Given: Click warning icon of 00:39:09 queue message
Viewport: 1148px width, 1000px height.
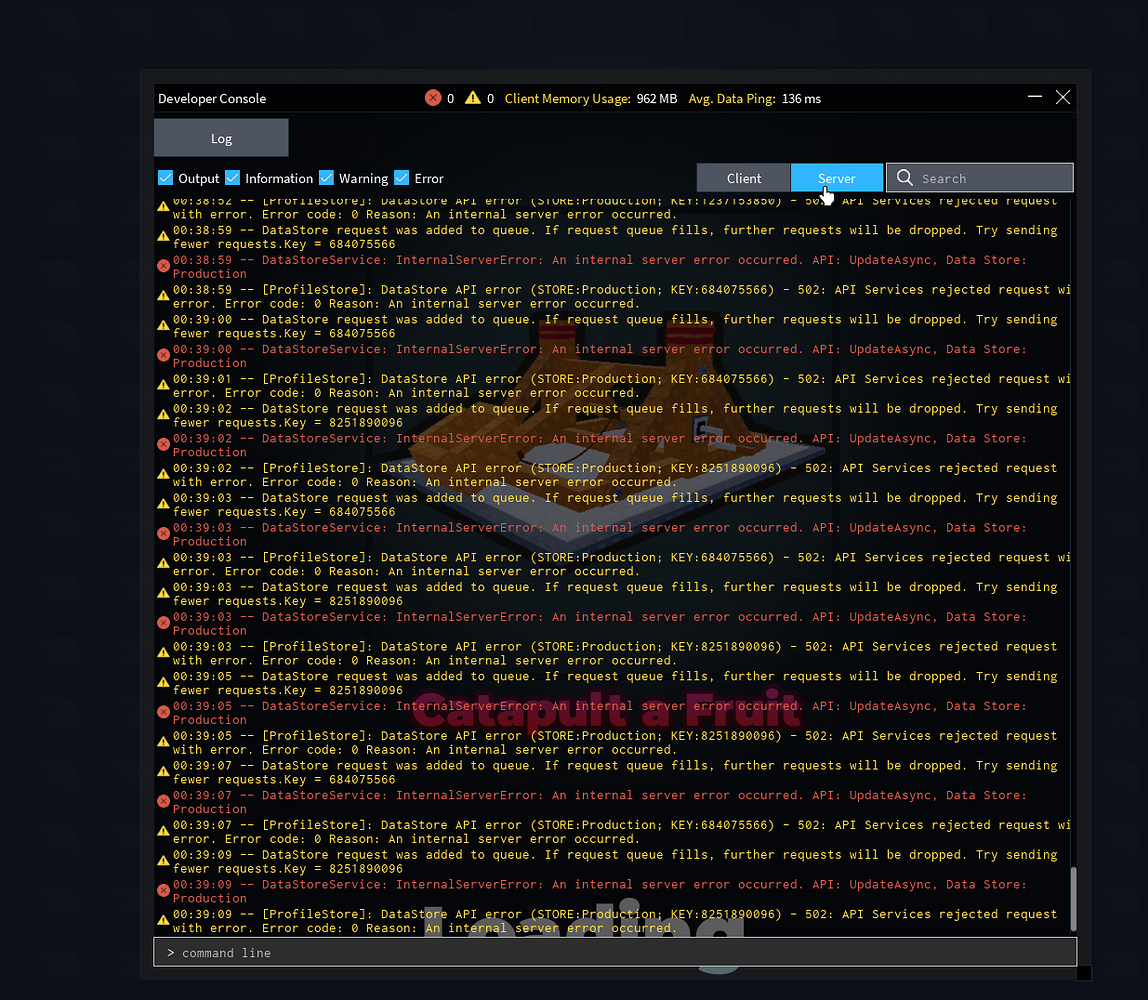Looking at the screenshot, I should pyautogui.click(x=163, y=861).
